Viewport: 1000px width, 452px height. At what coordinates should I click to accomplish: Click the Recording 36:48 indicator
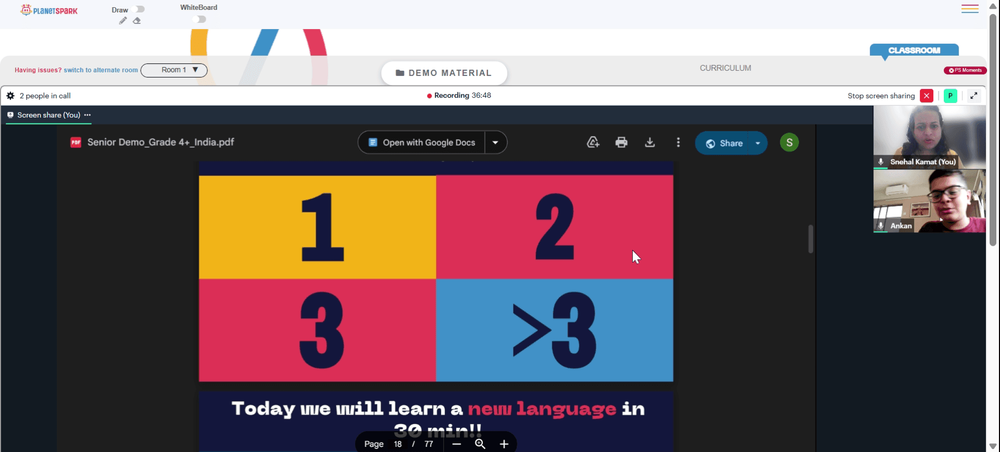tap(459, 96)
